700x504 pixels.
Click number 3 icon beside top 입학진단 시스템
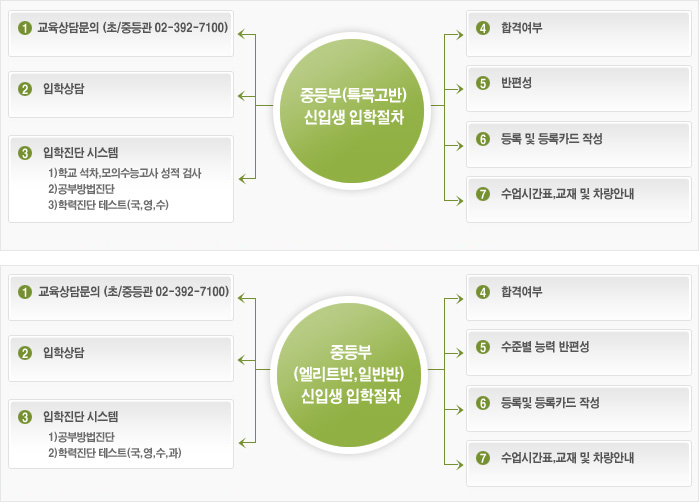25,153
